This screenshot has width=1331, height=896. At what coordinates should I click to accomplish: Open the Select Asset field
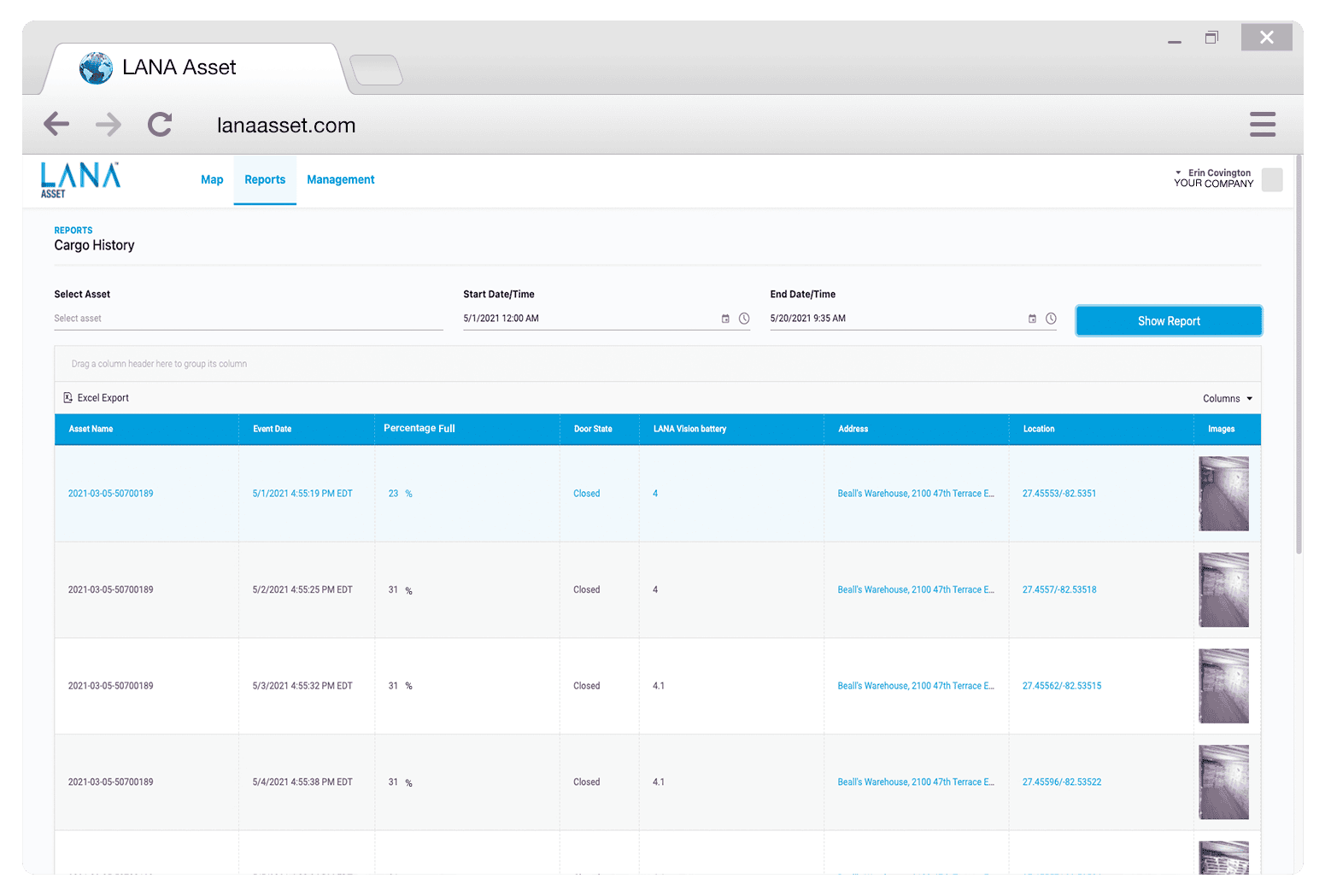248,319
